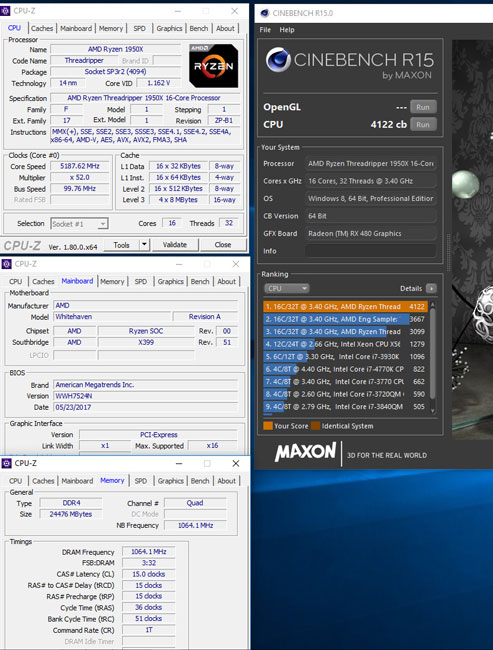
Task: Select CPU tab in Mainboard CPU-Z window
Action: point(16,281)
